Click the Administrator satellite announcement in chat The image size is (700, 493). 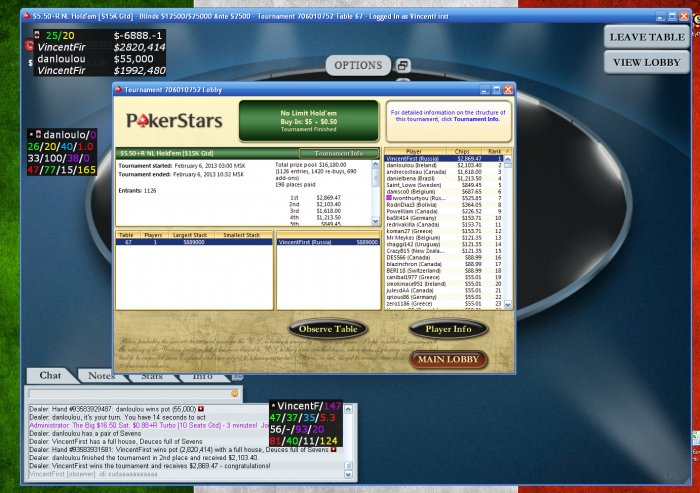coord(149,425)
